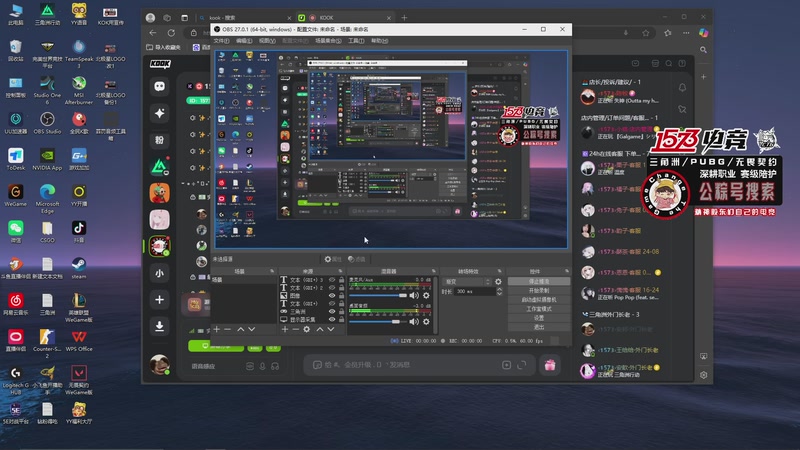The width and height of the screenshot is (800, 450).
Task: Click the 退出 exit button in OBS controls
Action: [x=539, y=327]
